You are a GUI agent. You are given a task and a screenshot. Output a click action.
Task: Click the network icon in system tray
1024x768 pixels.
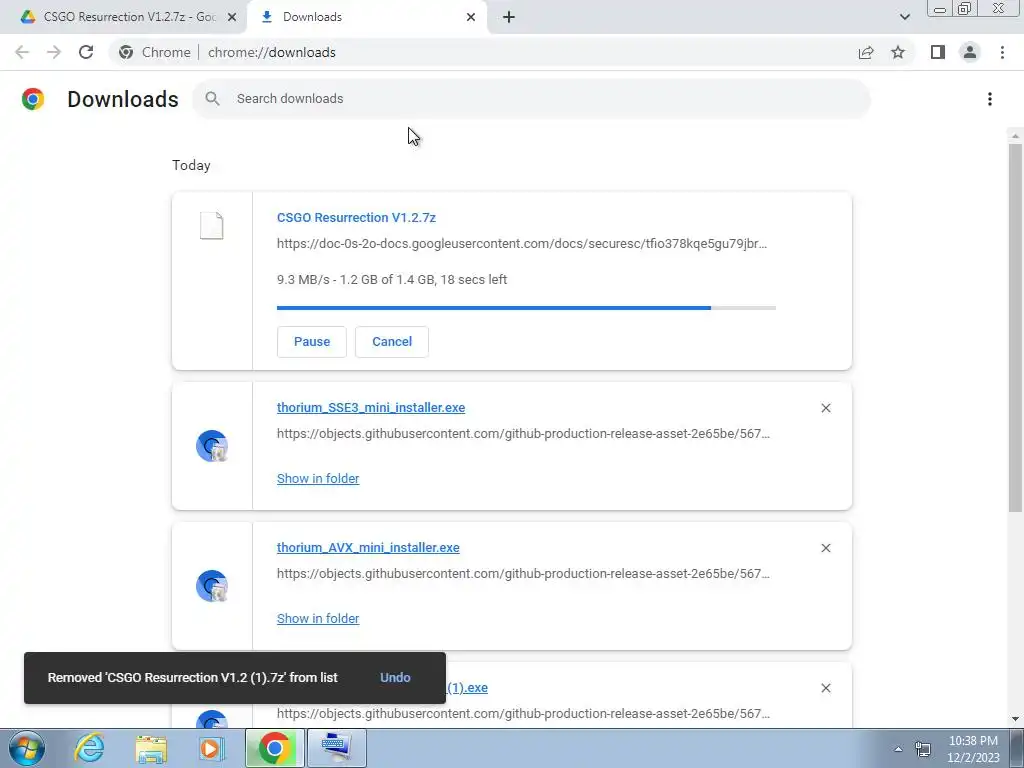click(x=923, y=749)
